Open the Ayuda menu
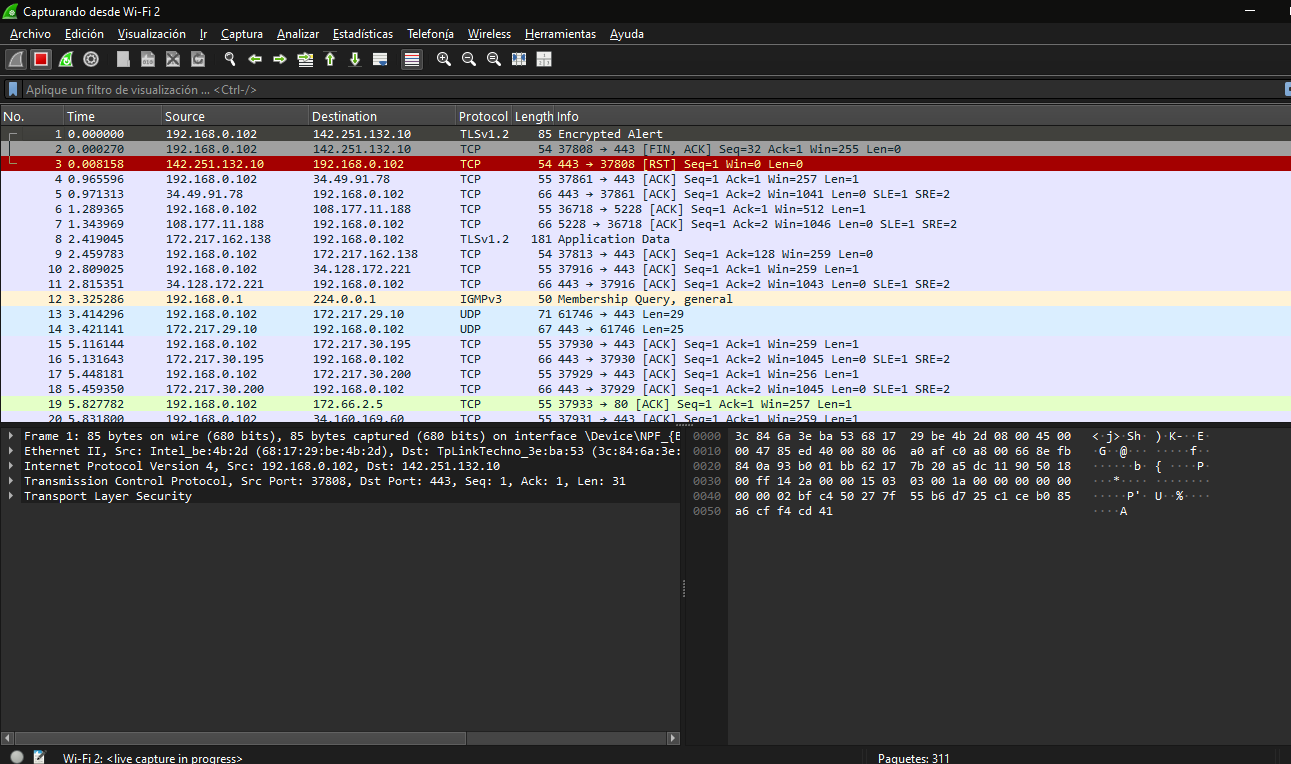 click(627, 34)
